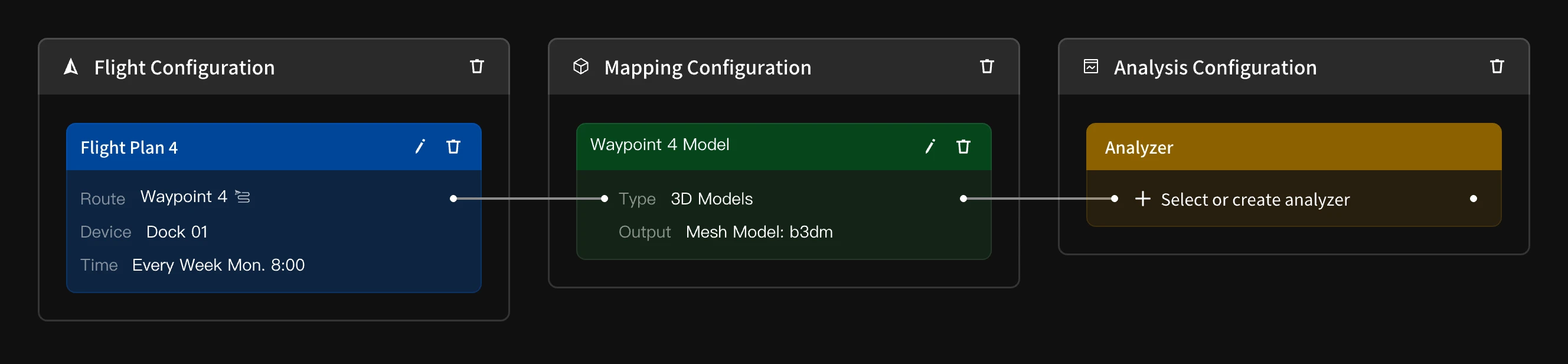Click the Flight Configuration arrow icon
The width and height of the screenshot is (1568, 364).
71,66
